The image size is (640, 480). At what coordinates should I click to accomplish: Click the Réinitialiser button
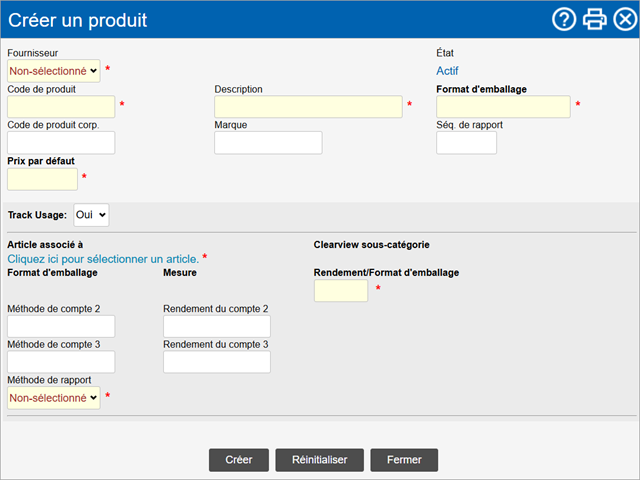click(x=320, y=460)
